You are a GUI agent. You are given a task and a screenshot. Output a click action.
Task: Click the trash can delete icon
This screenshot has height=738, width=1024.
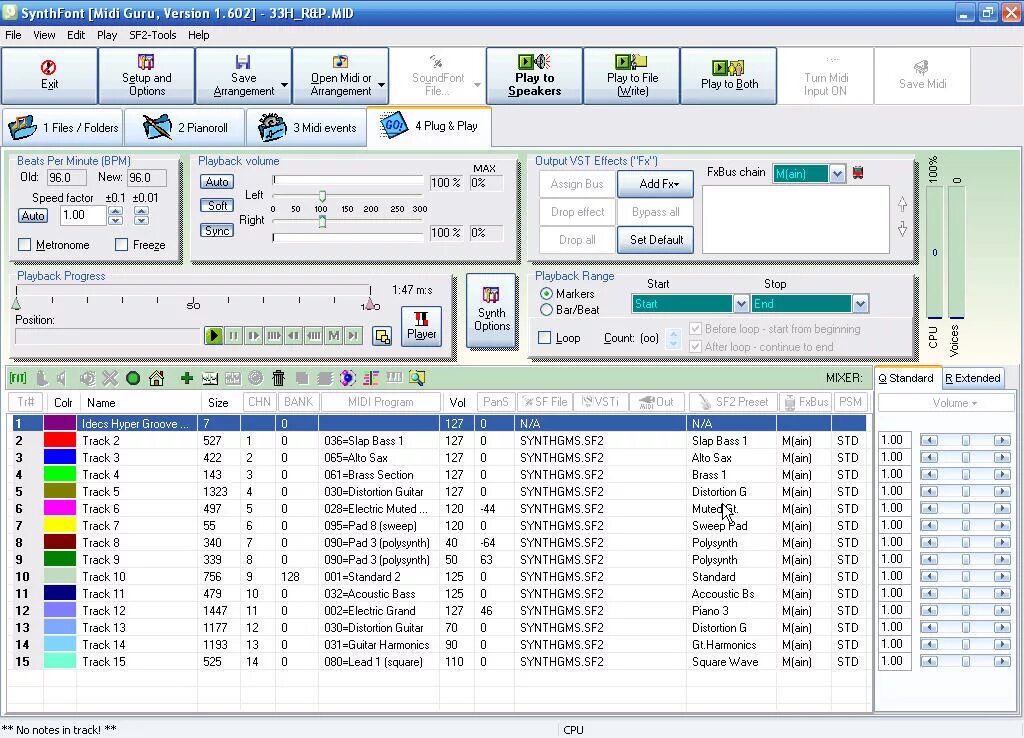pos(278,378)
